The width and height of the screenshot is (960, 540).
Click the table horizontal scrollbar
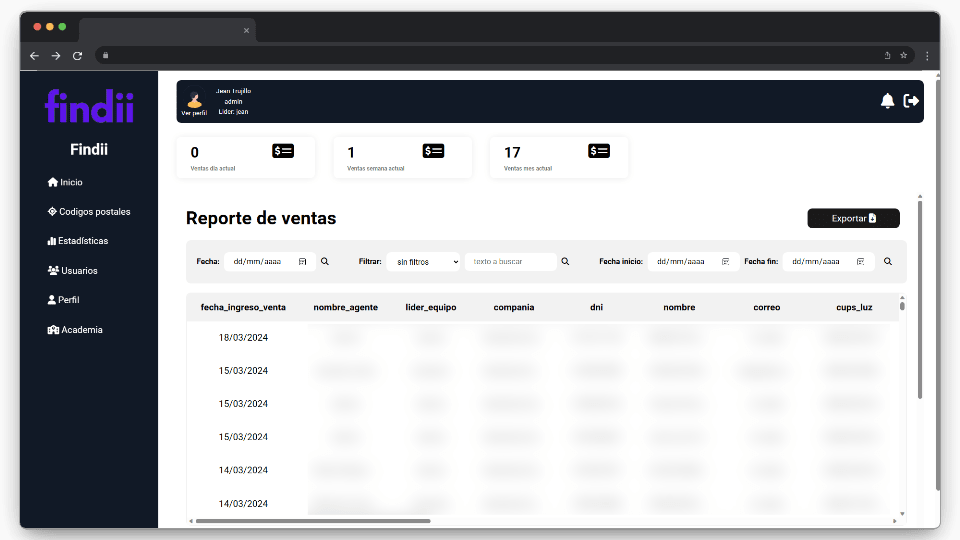[313, 521]
